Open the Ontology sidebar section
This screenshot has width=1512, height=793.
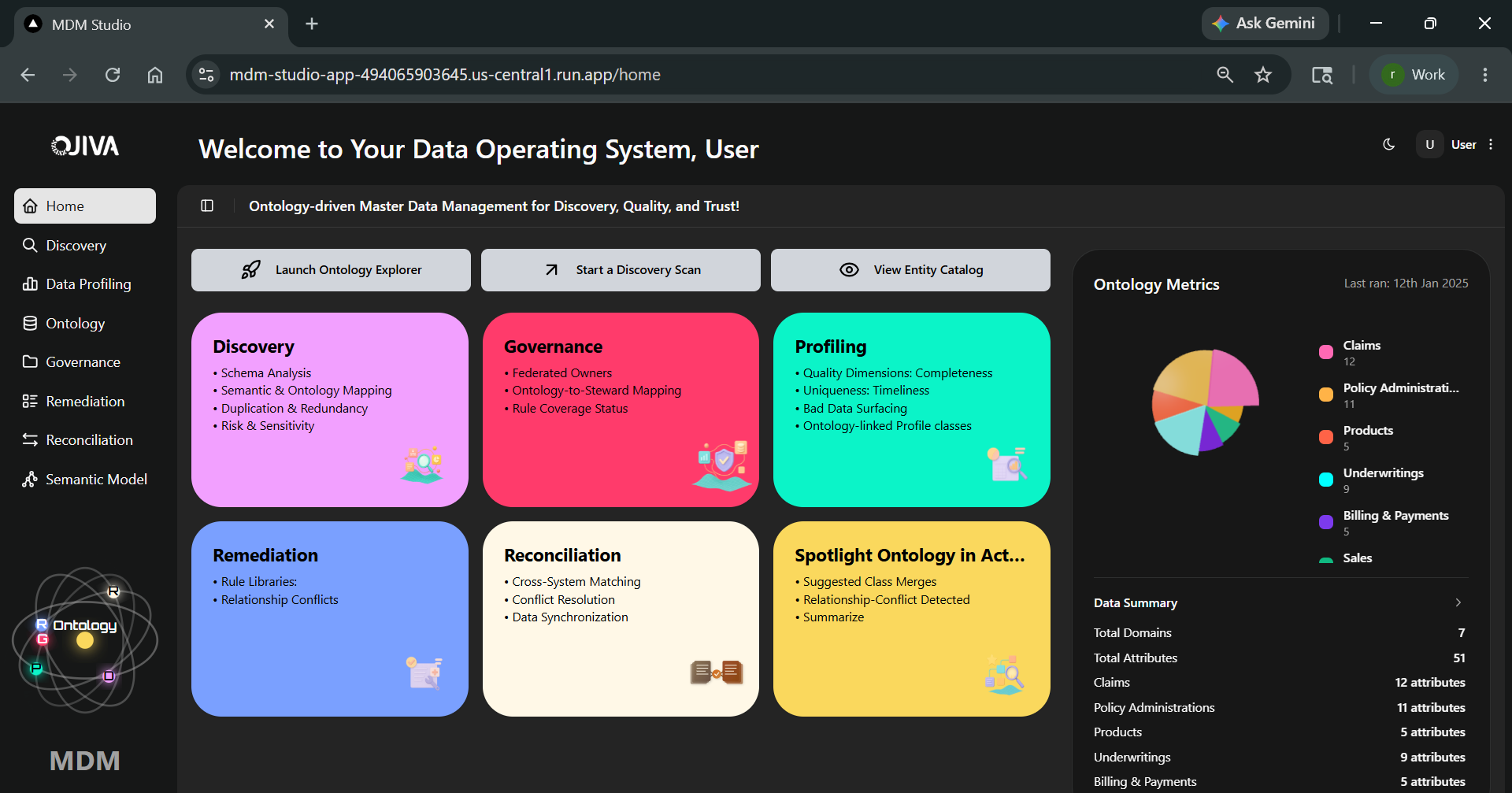click(x=85, y=323)
